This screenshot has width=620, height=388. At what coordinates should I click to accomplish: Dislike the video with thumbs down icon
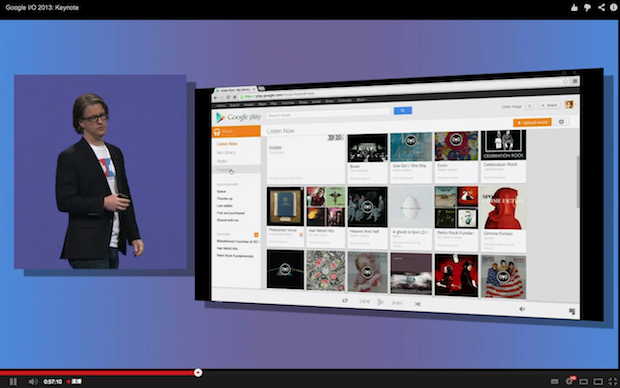tap(587, 7)
